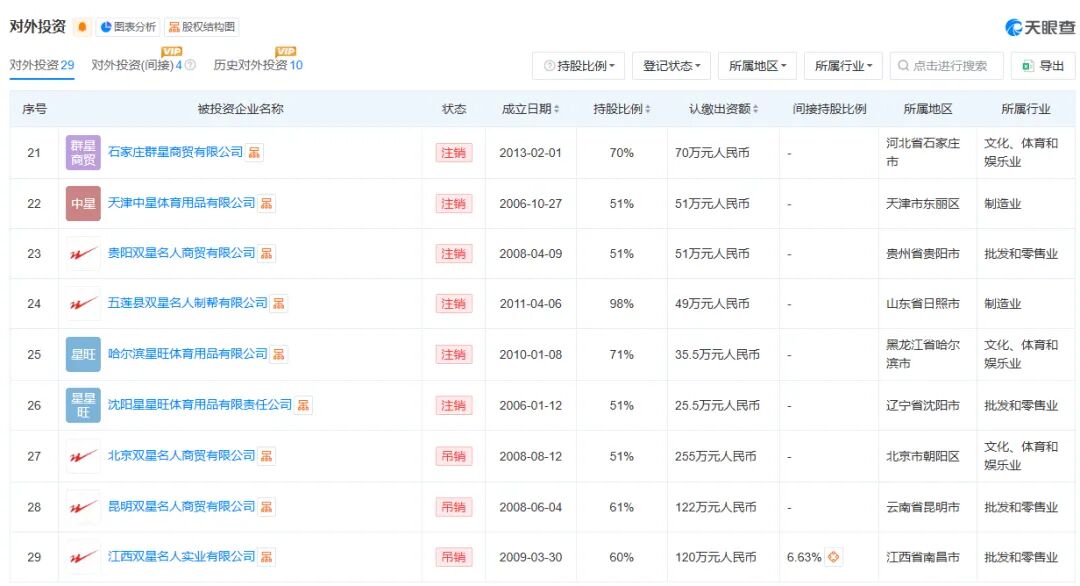The height and width of the screenshot is (586, 1080).
Task: Click structure chart icon beside 天津中星体育用品有限公司
Action: tap(267, 203)
